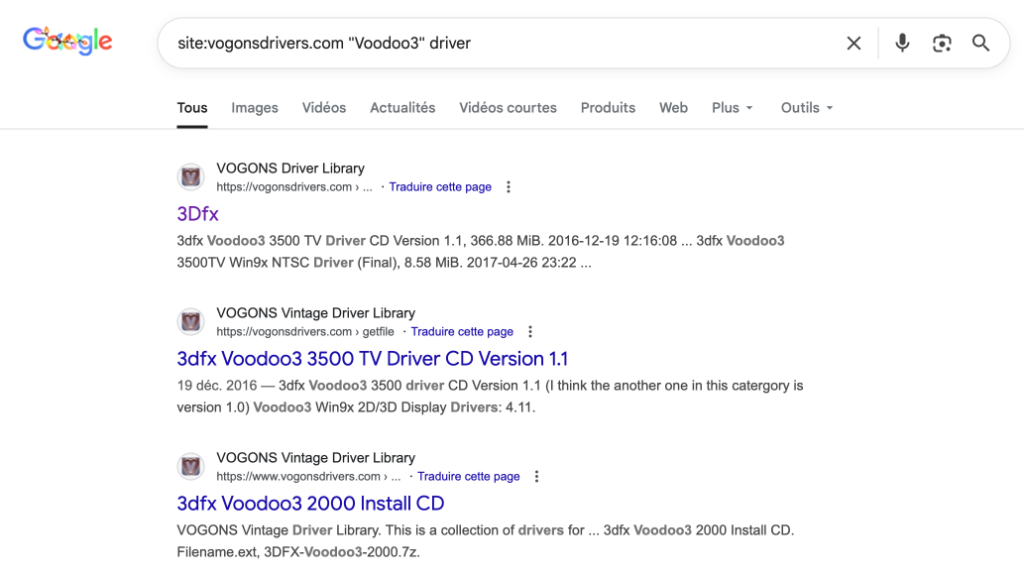Image resolution: width=1024 pixels, height=578 pixels.
Task: Expand the Outils dropdown
Action: point(806,108)
